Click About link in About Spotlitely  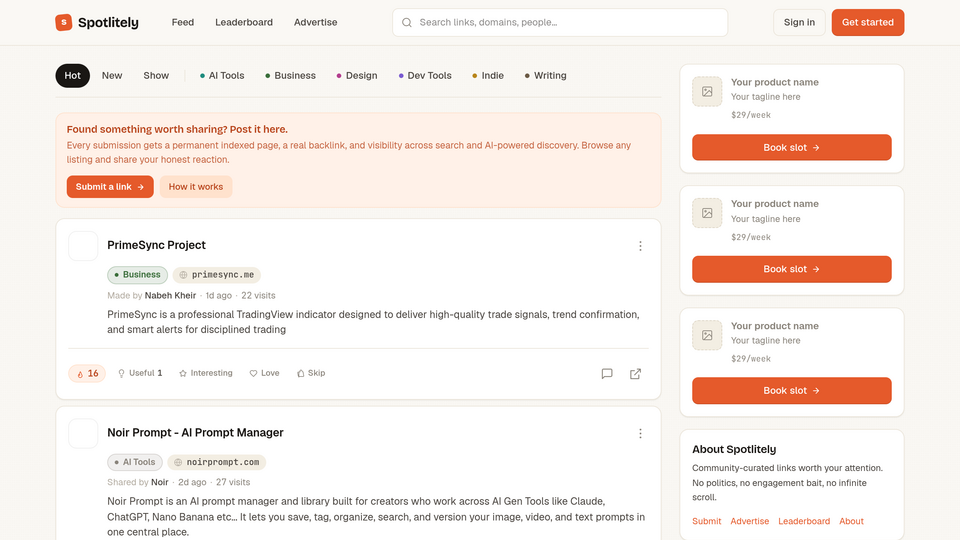851,521
